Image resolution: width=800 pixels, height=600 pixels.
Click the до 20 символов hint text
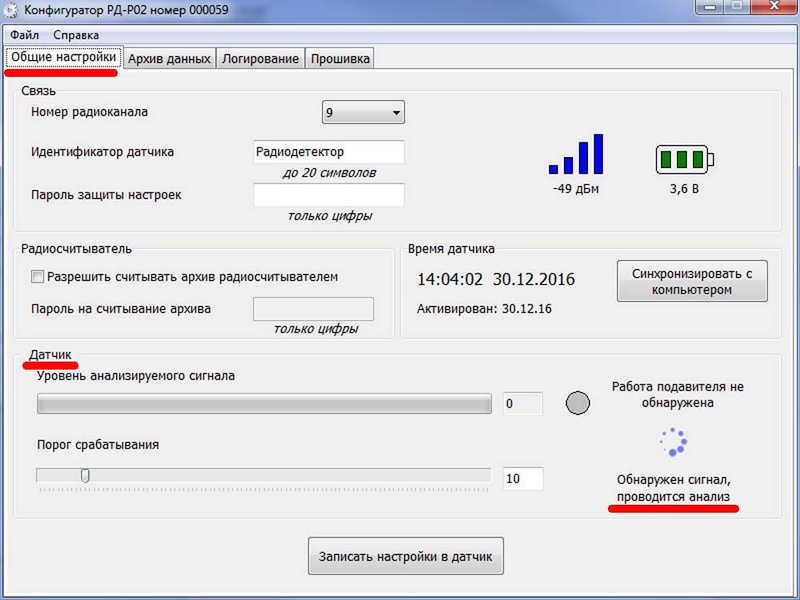click(330, 173)
